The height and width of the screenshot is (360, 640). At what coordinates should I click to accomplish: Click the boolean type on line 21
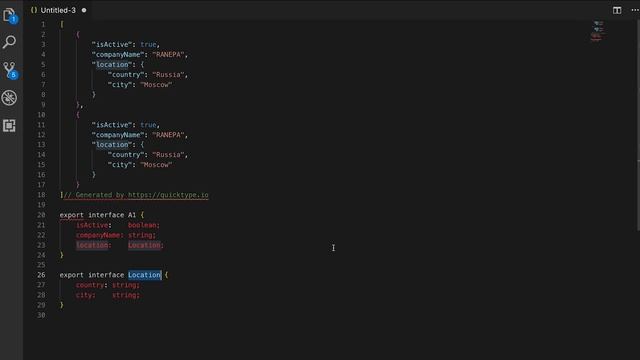point(142,225)
